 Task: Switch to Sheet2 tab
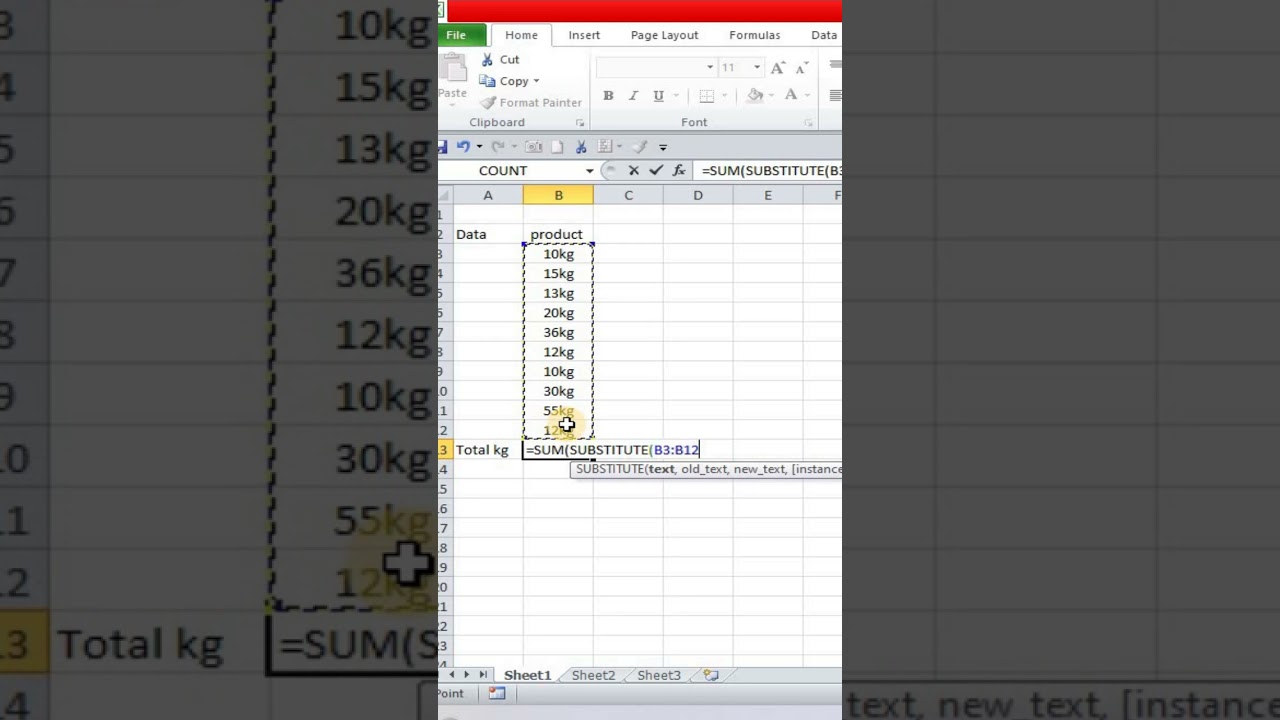(593, 676)
